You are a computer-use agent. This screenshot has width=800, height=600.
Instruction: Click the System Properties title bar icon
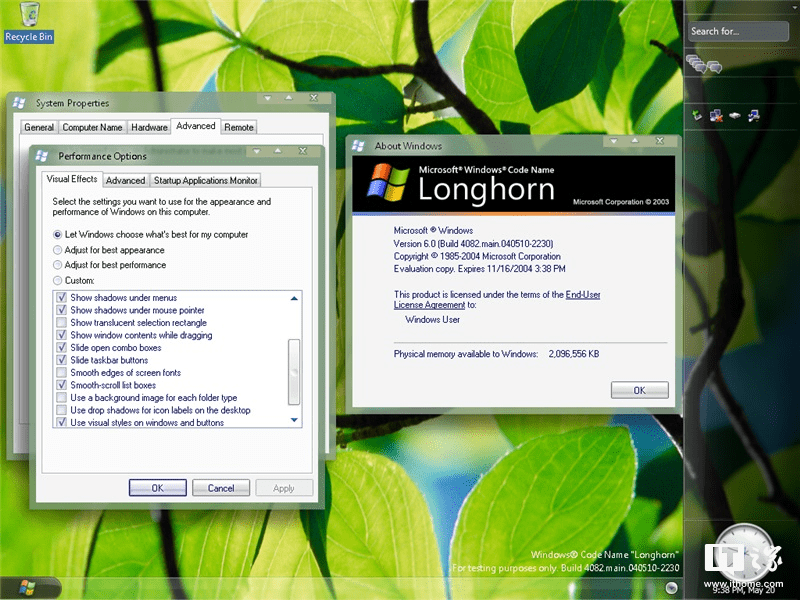click(15, 103)
